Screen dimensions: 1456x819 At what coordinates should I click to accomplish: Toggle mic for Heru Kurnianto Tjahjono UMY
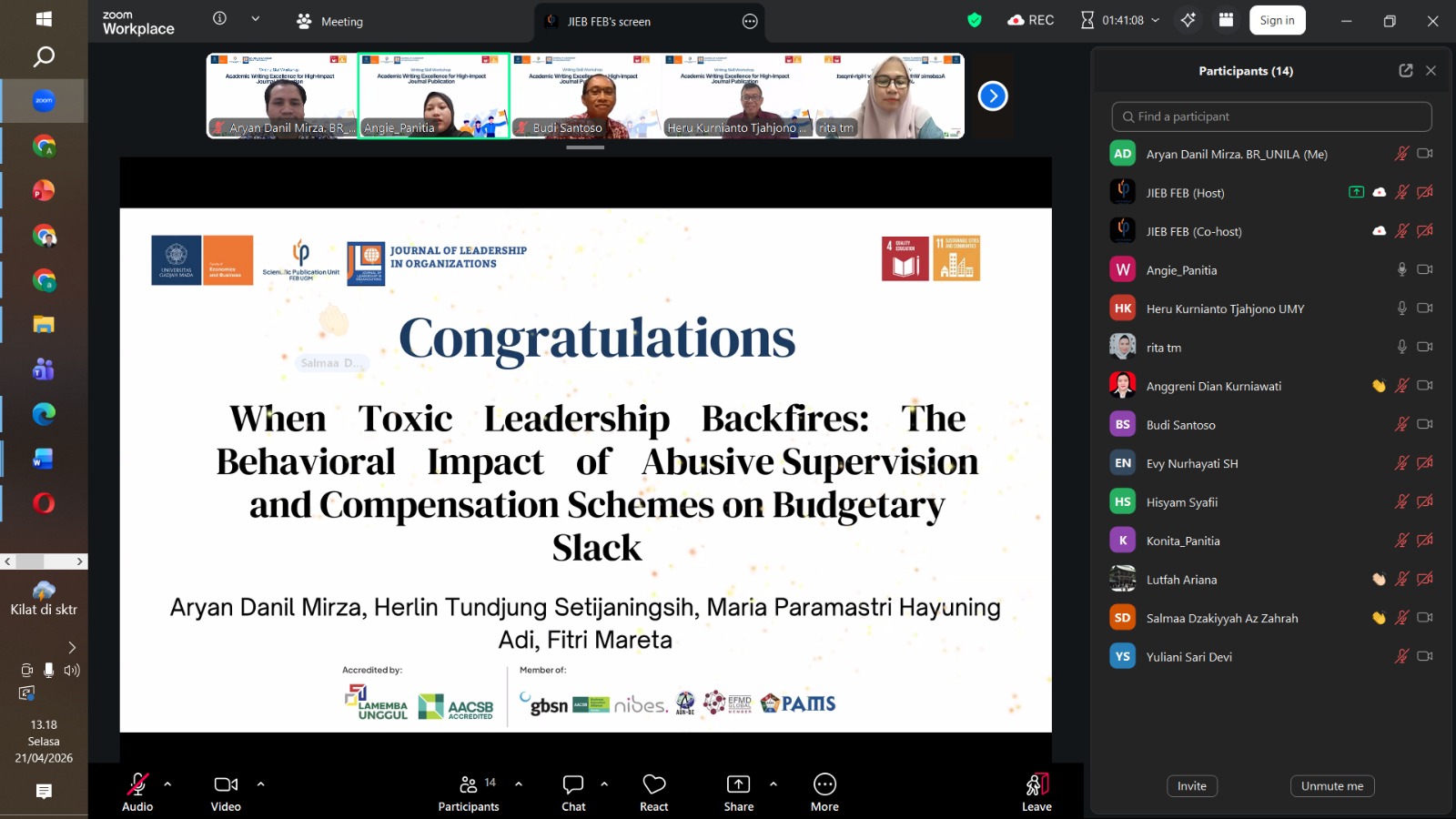coord(1402,308)
